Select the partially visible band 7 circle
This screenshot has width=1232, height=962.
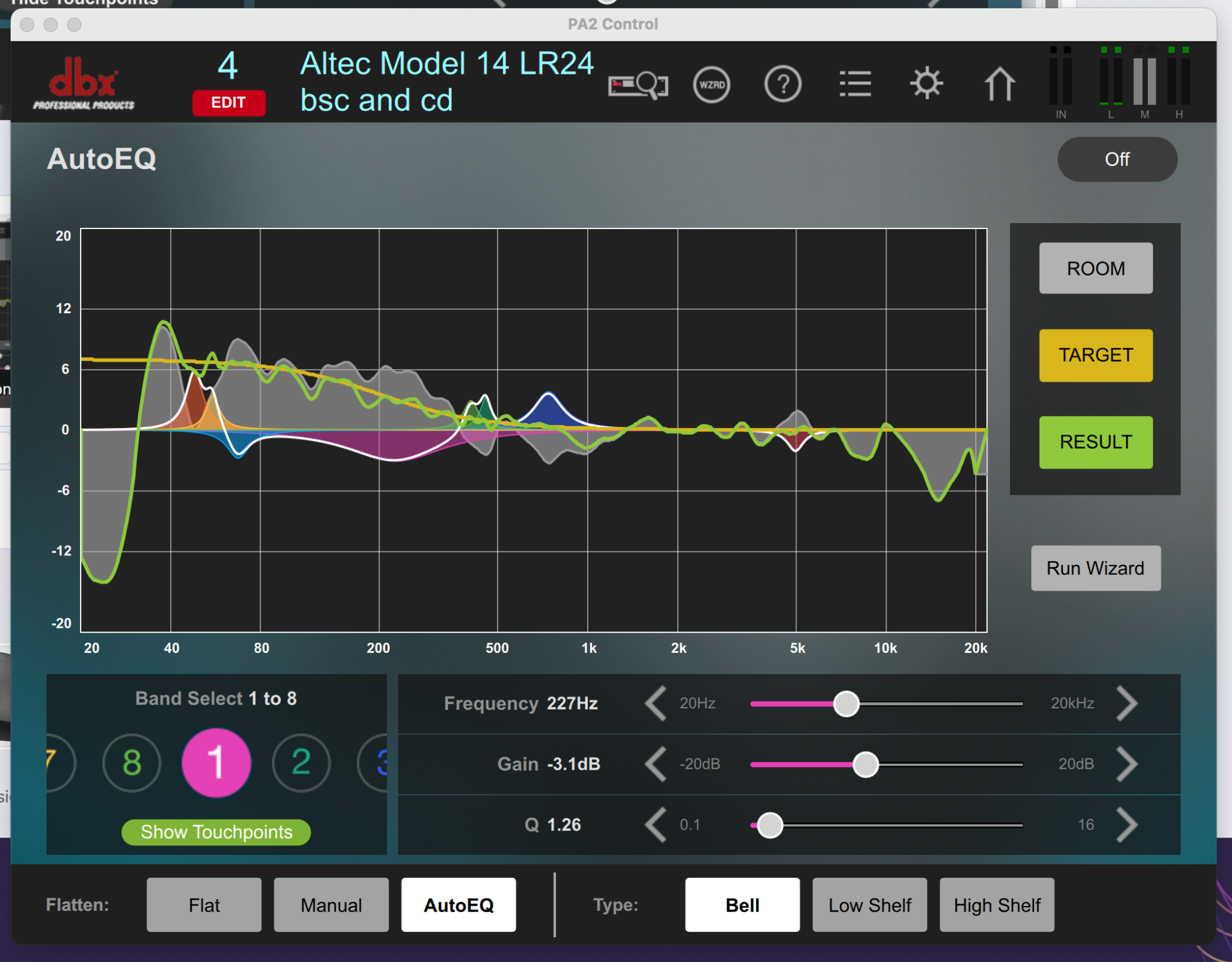click(x=61, y=763)
